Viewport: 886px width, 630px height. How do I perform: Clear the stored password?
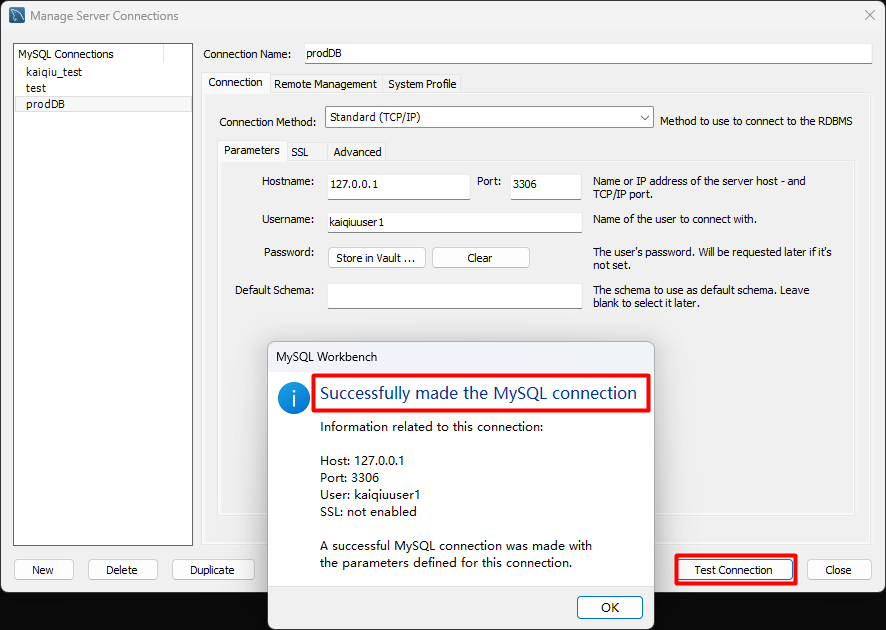(480, 258)
